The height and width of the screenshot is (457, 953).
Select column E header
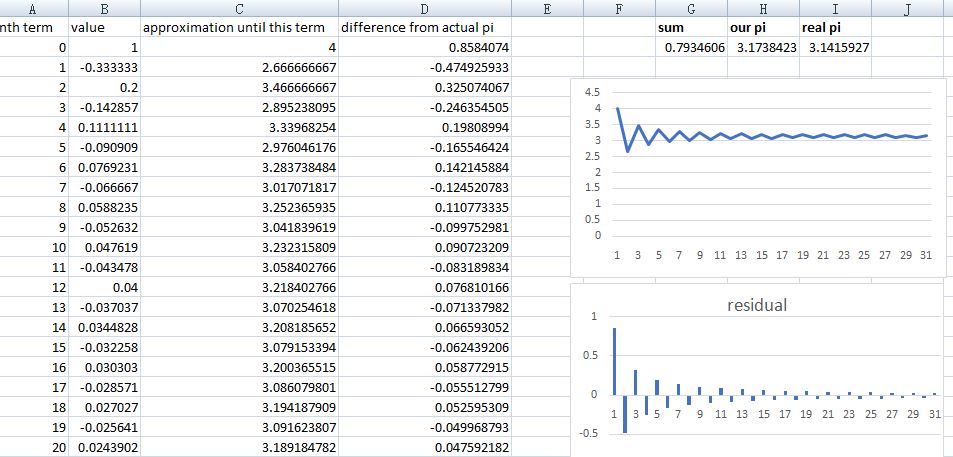(x=546, y=9)
